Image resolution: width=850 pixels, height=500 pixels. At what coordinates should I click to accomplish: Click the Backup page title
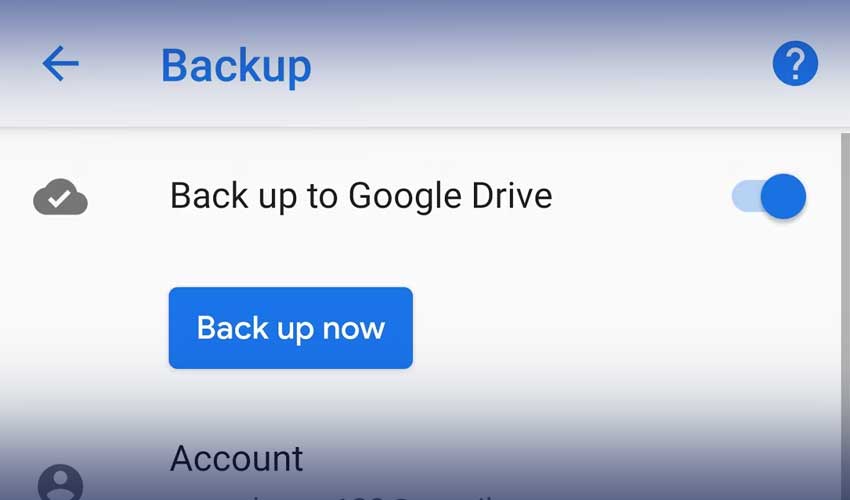pyautogui.click(x=236, y=66)
